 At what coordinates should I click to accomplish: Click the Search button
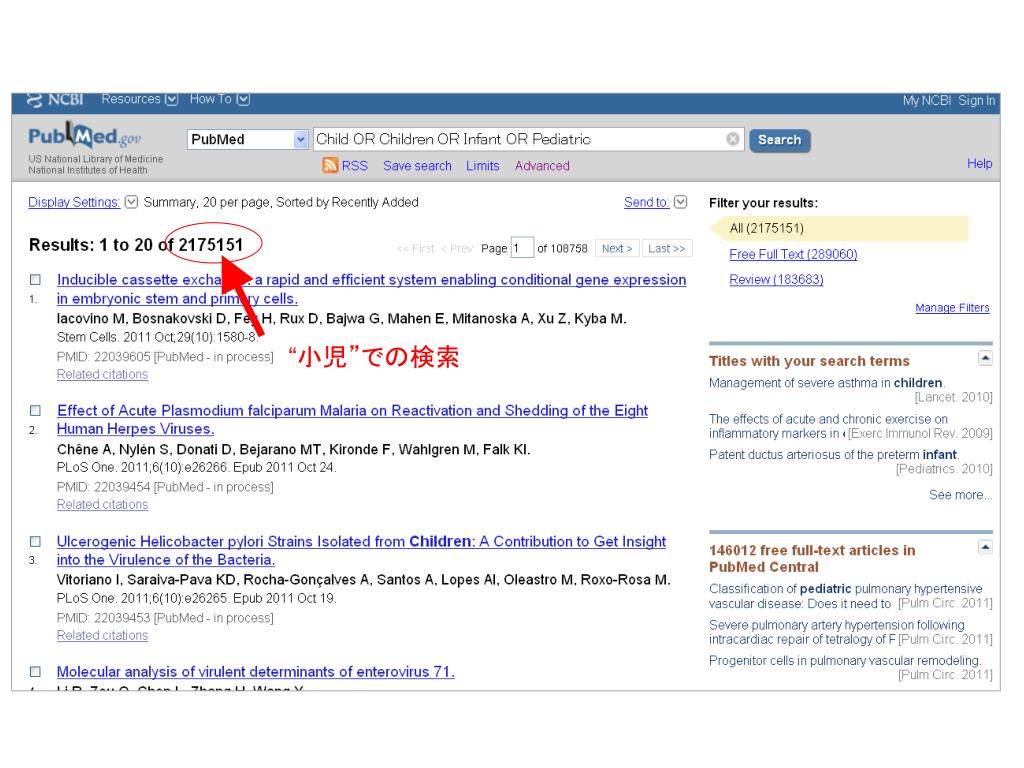click(780, 140)
